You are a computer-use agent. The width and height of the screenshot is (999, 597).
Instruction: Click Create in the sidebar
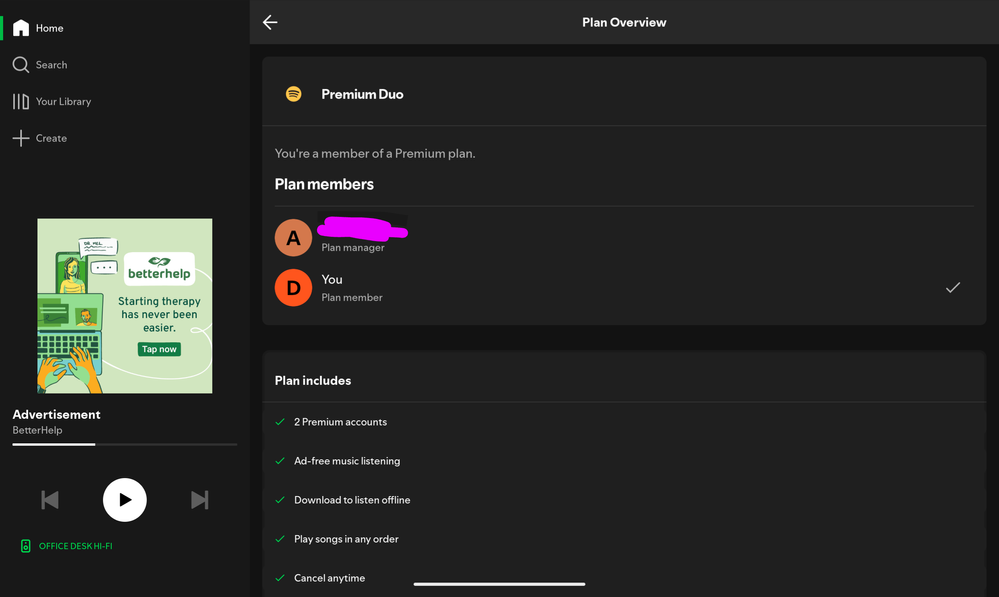click(x=40, y=138)
